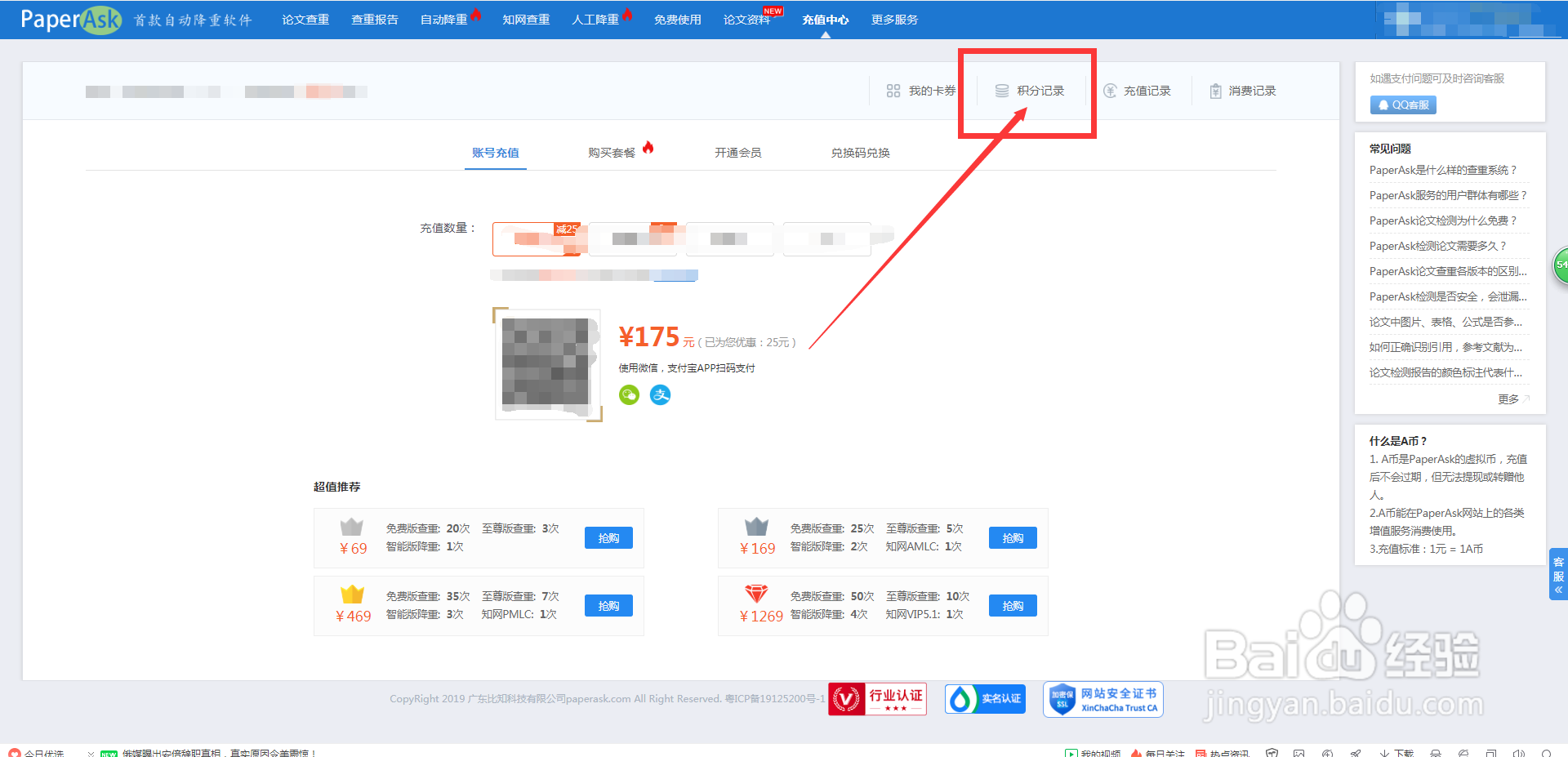Image resolution: width=1568 pixels, height=757 pixels.
Task: Click the ¥469 gold crown icon
Action: (x=352, y=594)
